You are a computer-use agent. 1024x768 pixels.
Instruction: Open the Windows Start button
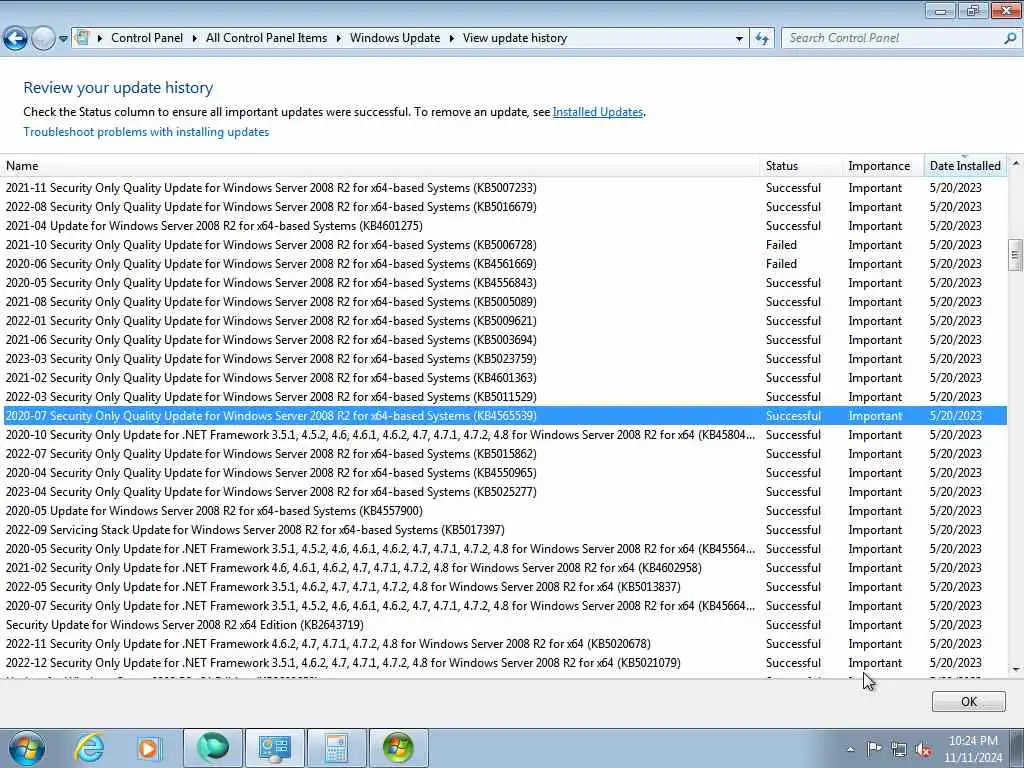point(27,748)
